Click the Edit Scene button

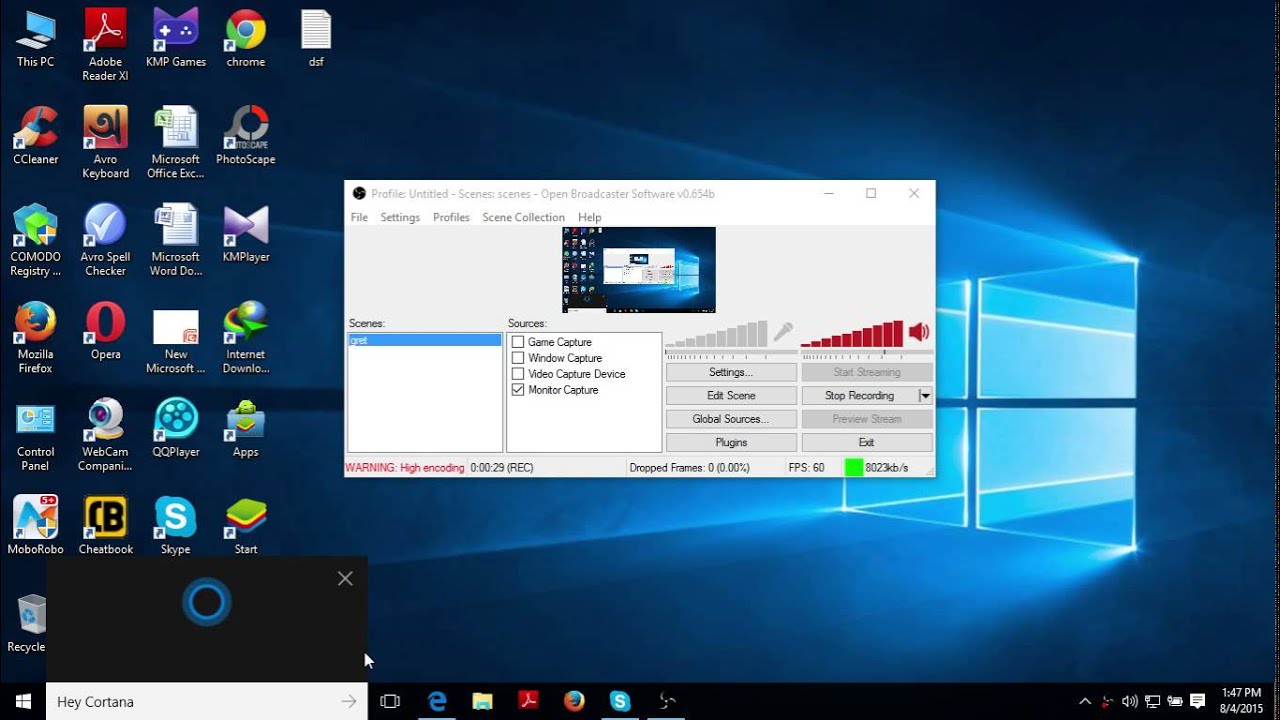click(x=731, y=396)
